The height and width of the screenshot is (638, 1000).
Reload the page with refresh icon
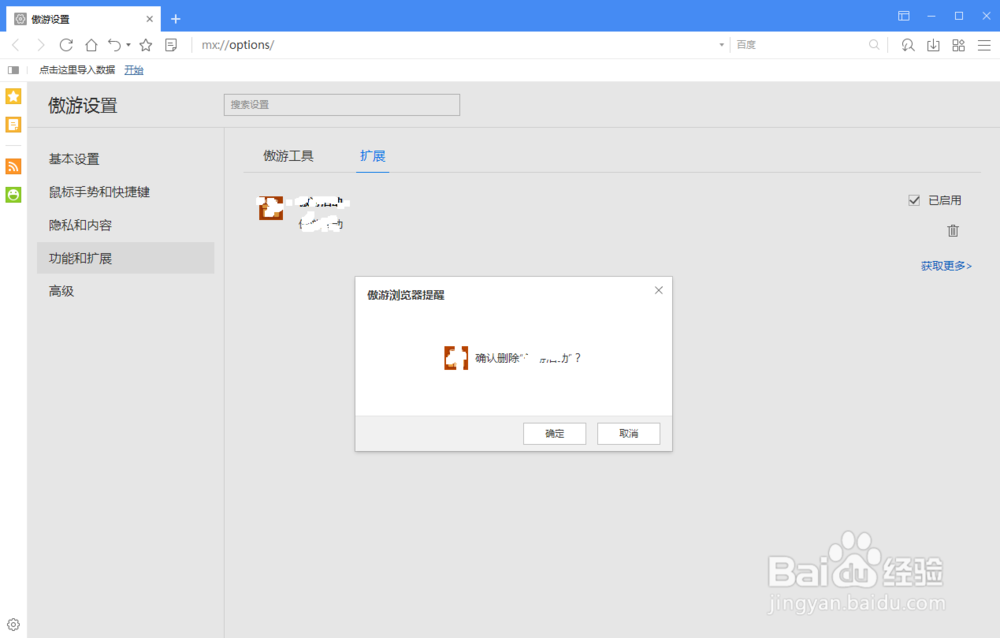pos(66,45)
